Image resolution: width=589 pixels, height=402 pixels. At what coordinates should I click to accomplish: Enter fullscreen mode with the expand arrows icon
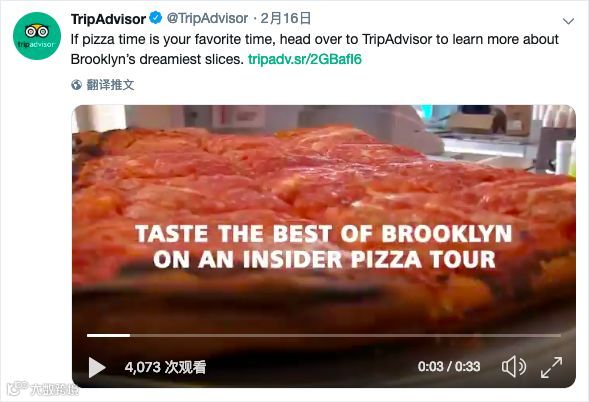551,367
